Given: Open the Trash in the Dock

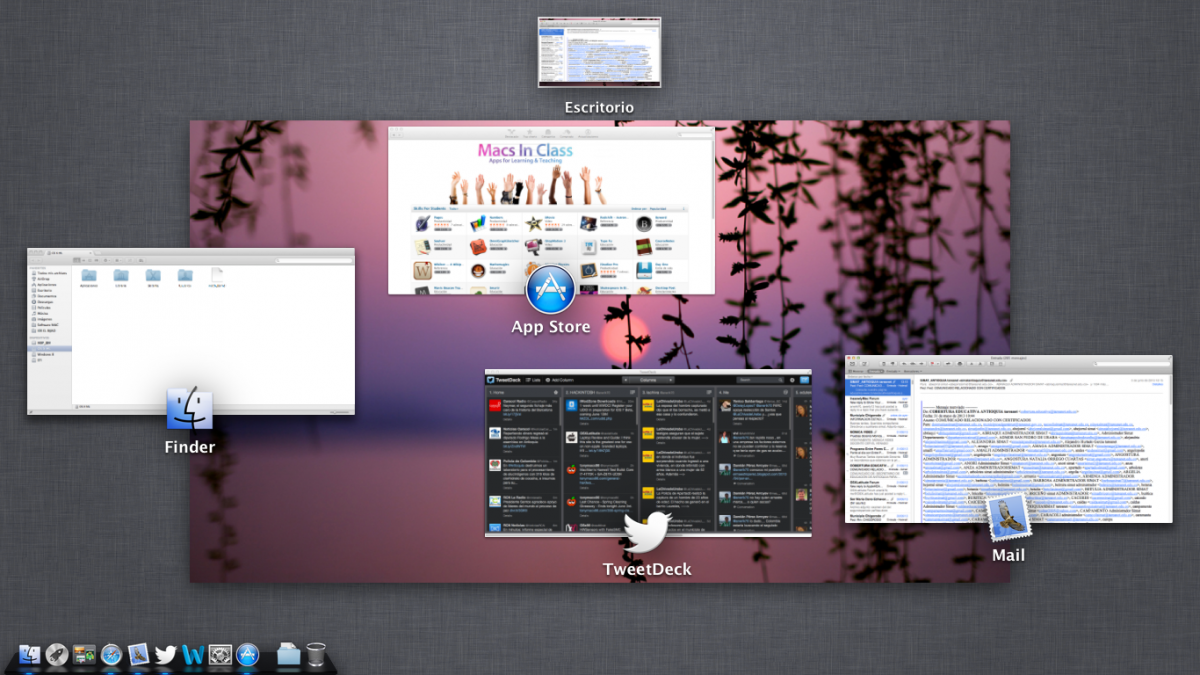Looking at the screenshot, I should pyautogui.click(x=316, y=655).
